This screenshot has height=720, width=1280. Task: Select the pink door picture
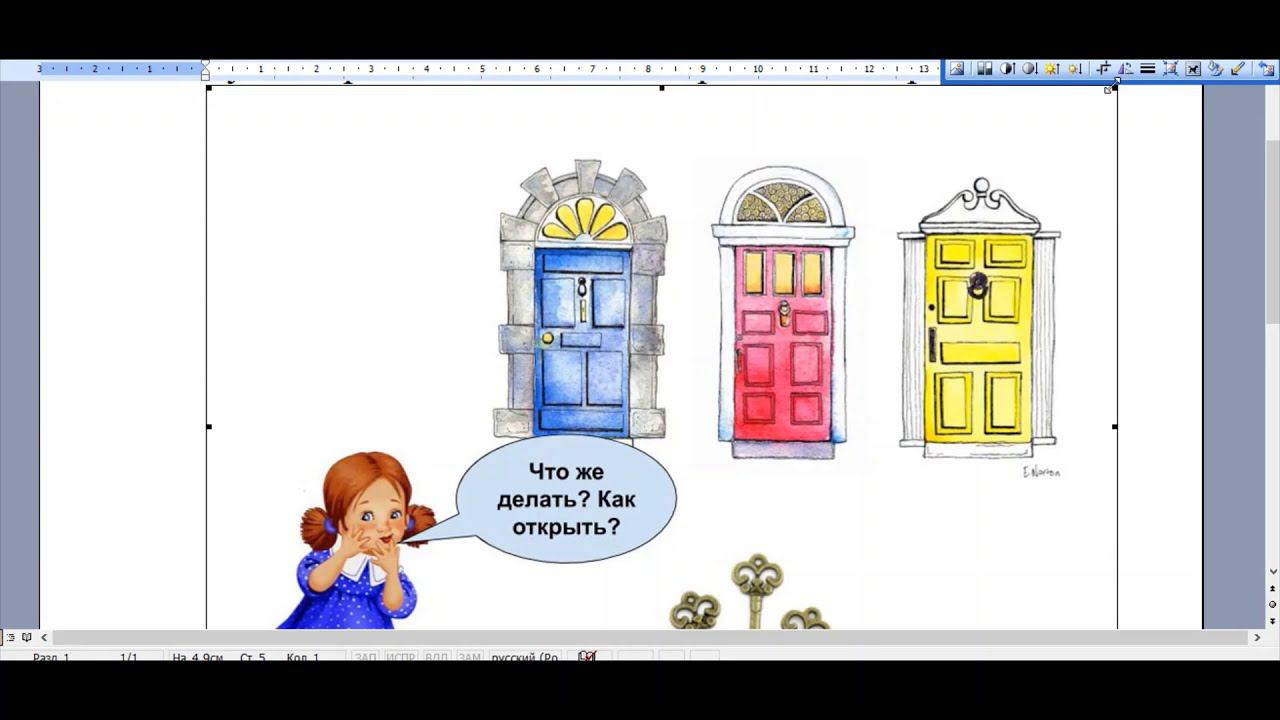tap(783, 312)
